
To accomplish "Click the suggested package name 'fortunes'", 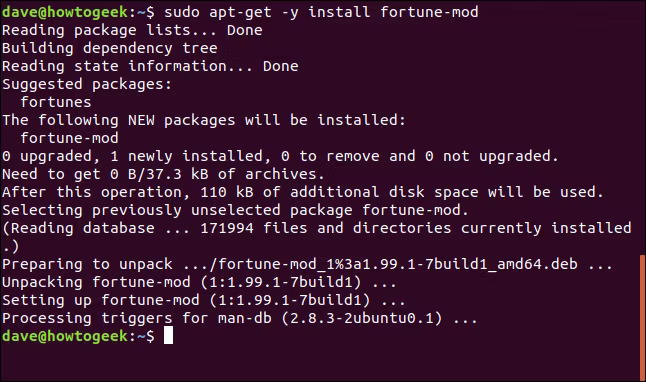I will [56, 102].
